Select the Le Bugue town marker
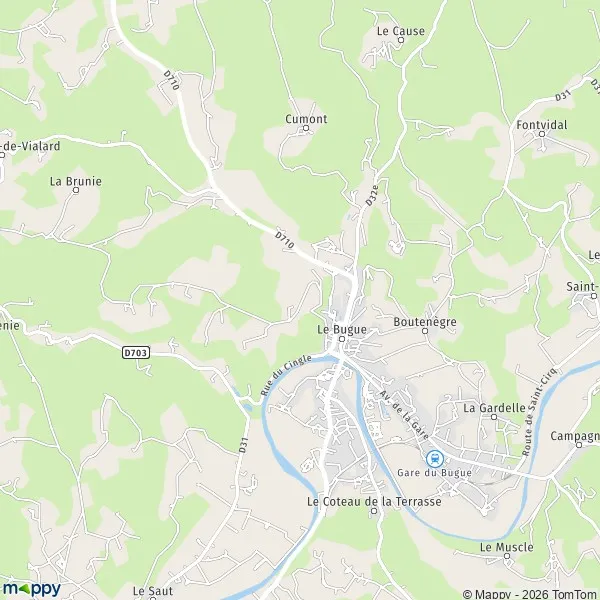Image resolution: width=600 pixels, height=600 pixels. point(342,339)
